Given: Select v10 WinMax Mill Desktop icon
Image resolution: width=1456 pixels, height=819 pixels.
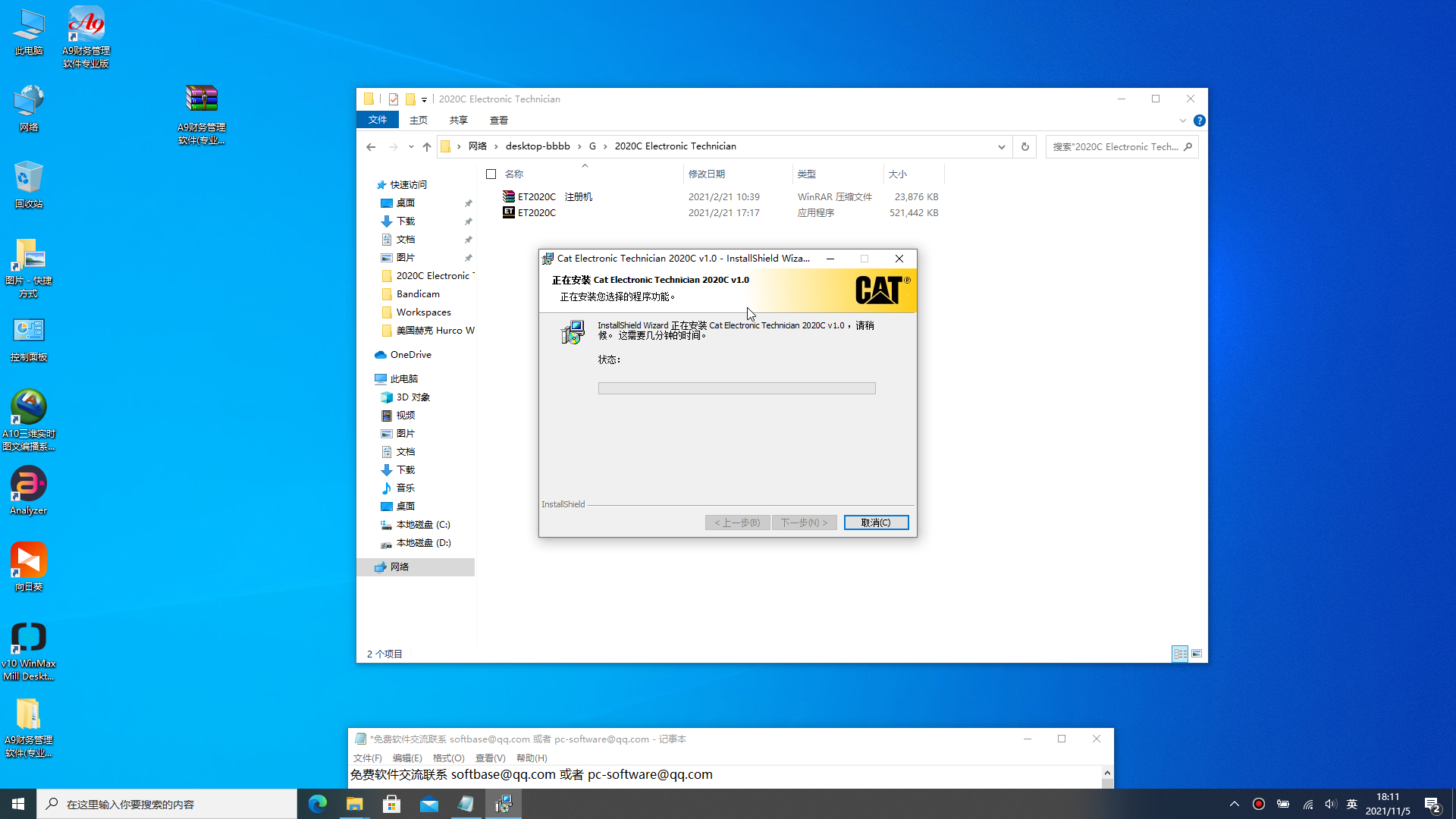Looking at the screenshot, I should [29, 651].
